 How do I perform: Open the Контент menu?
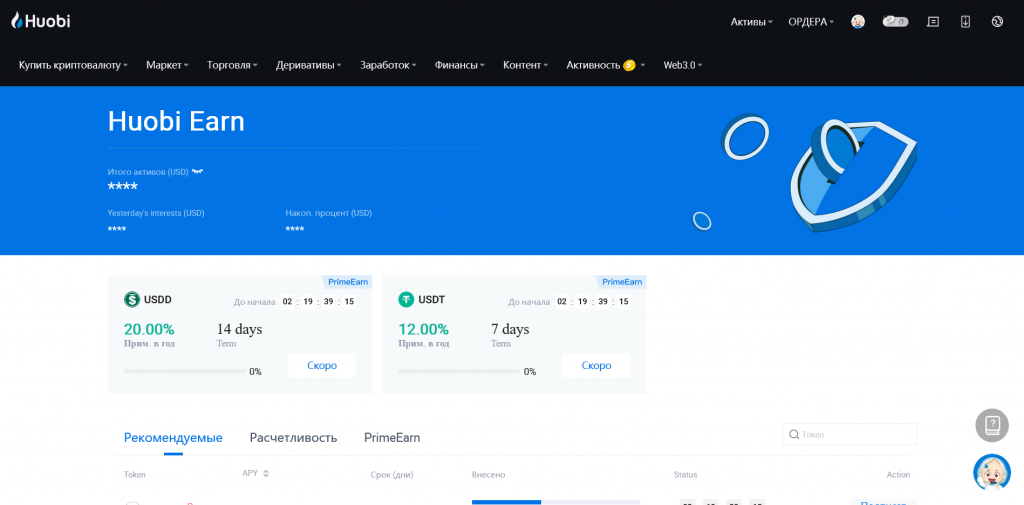525,65
